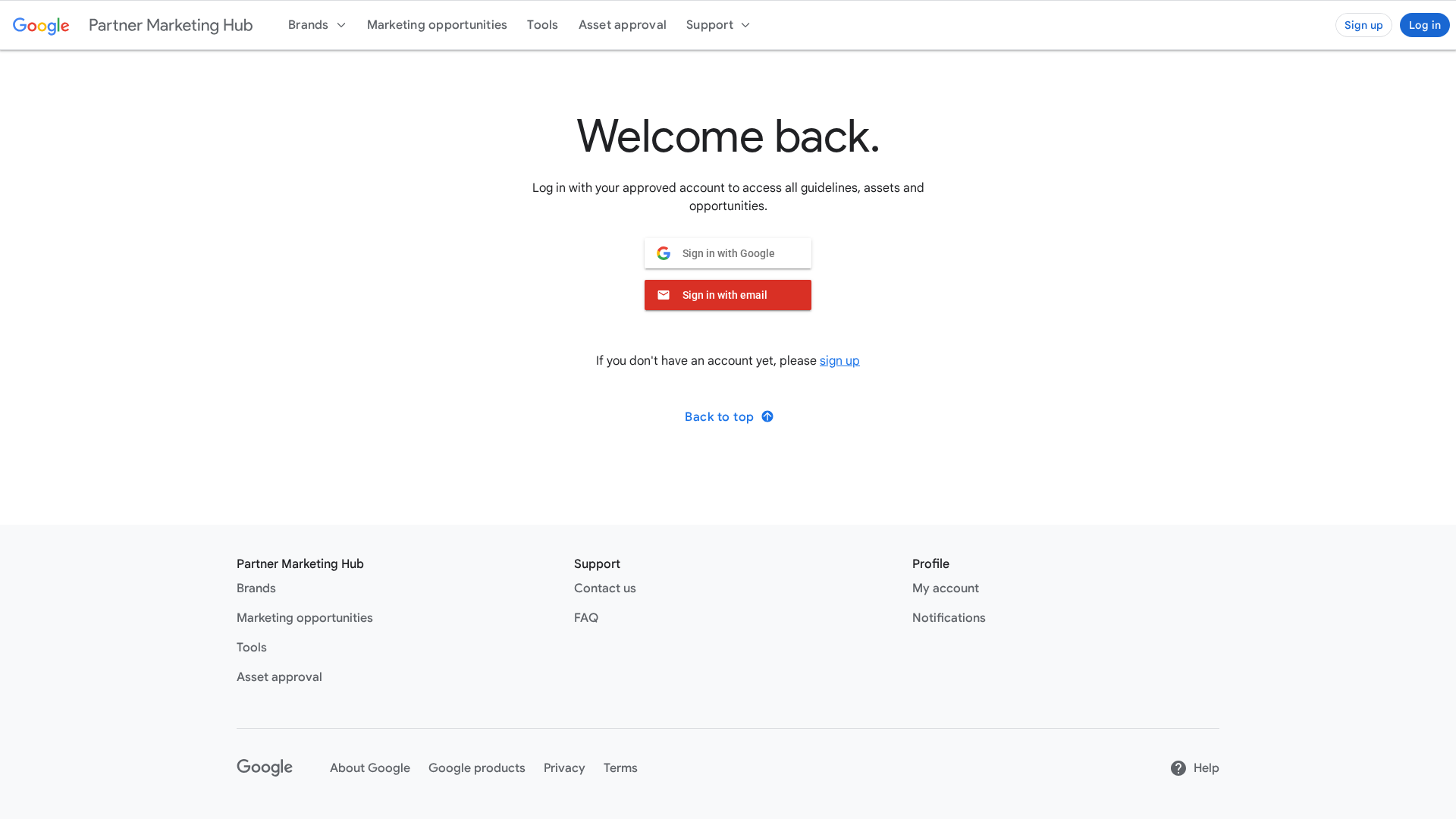Viewport: 1456px width, 819px height.
Task: Open Tools in the top navigation
Action: (x=542, y=25)
